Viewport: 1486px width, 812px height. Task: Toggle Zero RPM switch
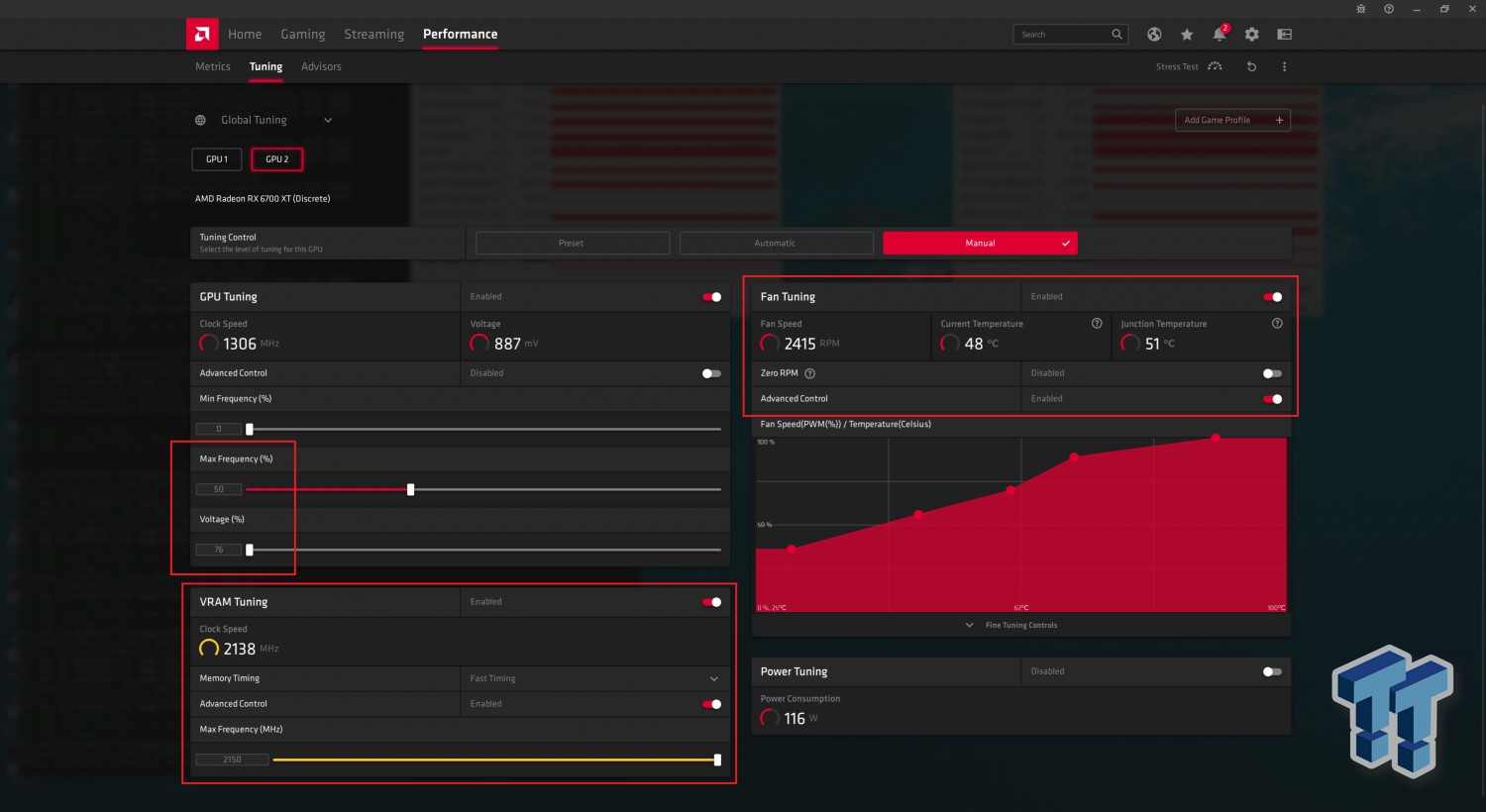coord(1273,373)
